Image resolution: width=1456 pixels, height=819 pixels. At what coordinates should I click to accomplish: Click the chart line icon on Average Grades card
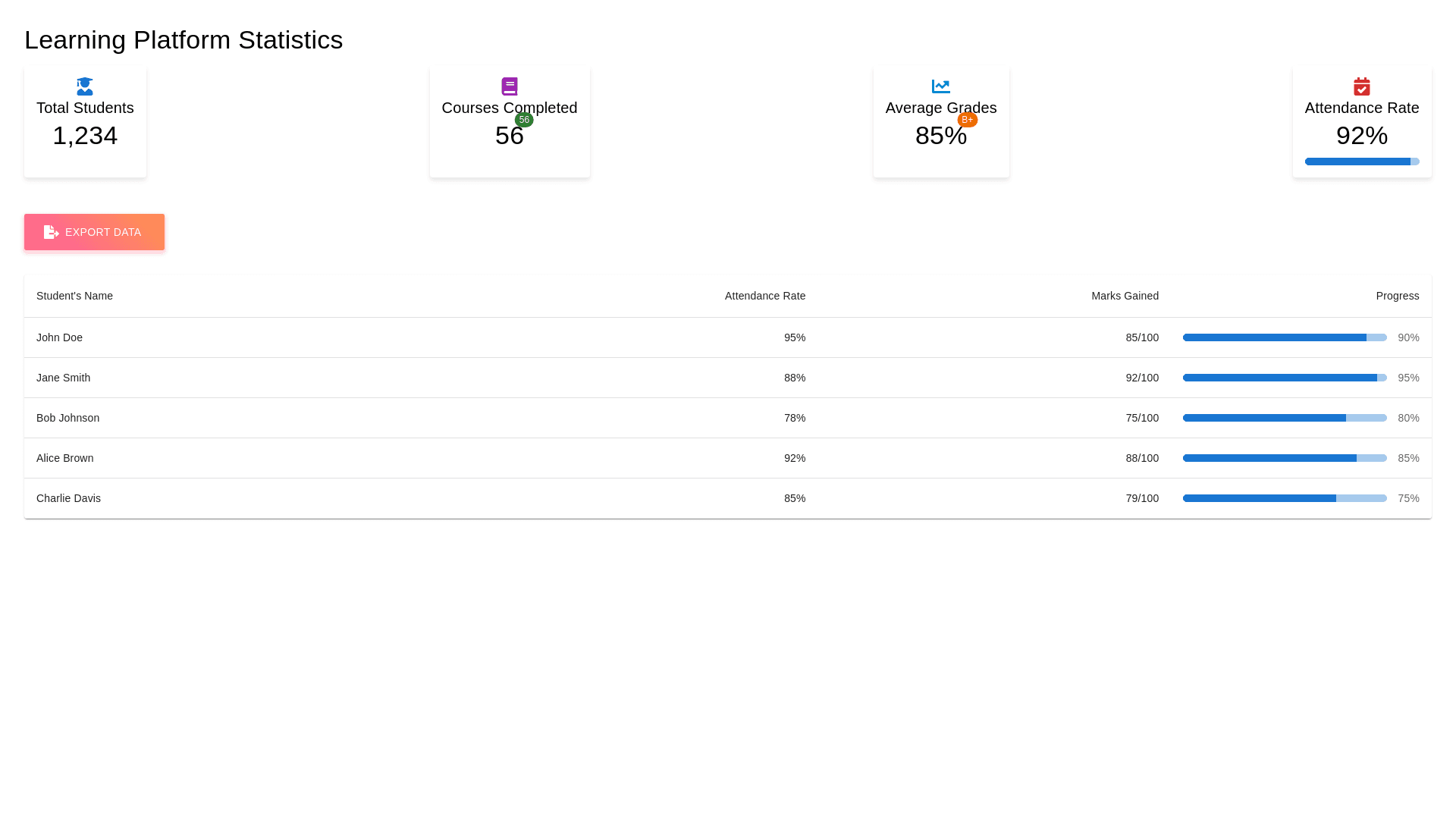tap(940, 86)
